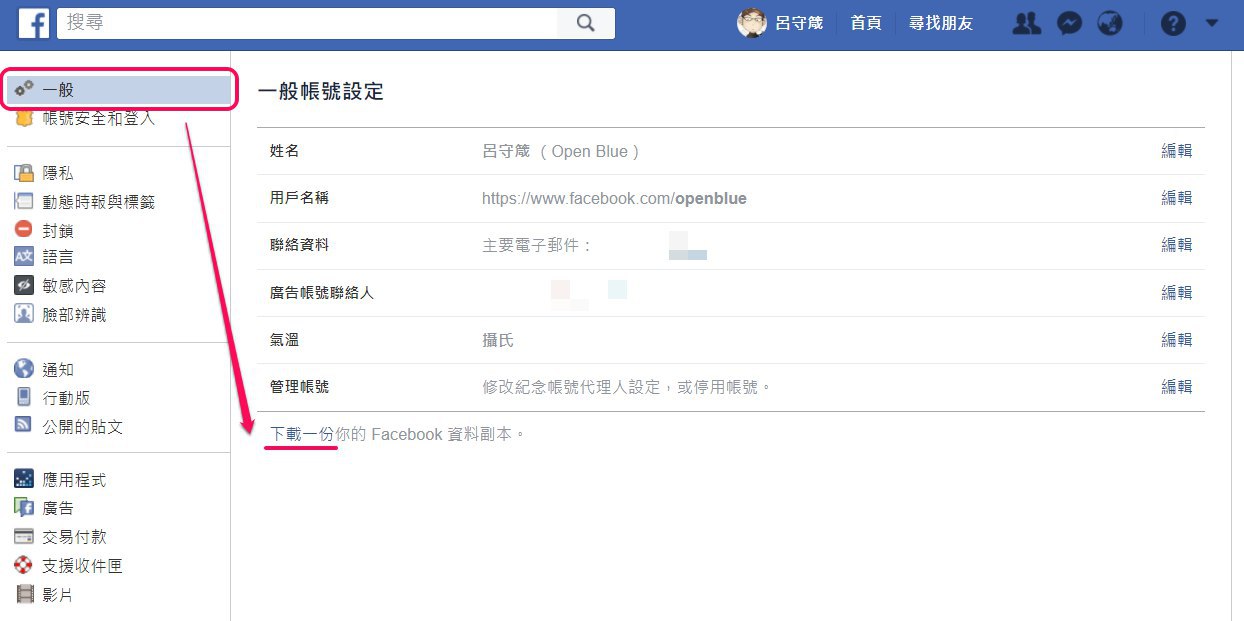Screen dimensions: 1244x621
Task: Open 行動版 settings in sidebar
Action: point(66,398)
